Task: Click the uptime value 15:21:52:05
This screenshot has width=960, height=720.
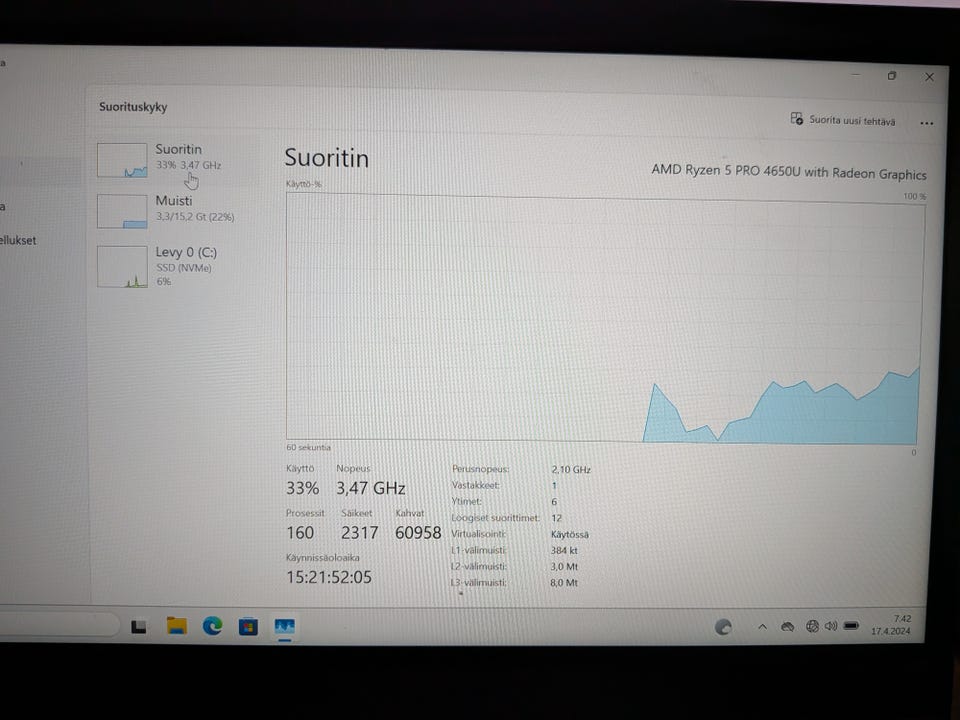Action: [329, 577]
